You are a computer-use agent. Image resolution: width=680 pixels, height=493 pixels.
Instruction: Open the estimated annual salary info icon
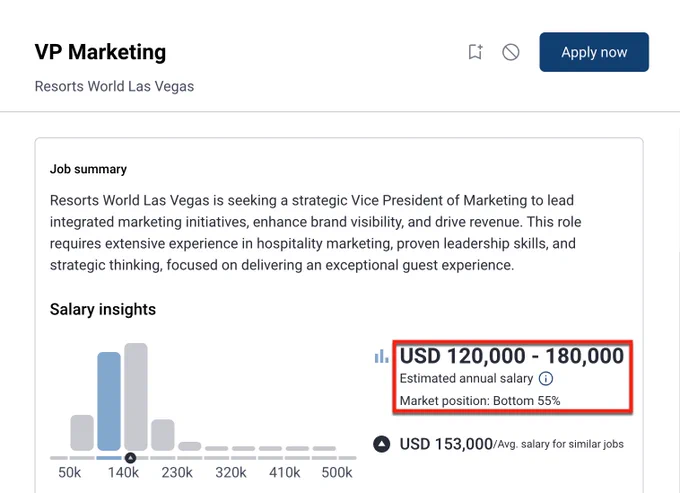[x=546, y=379]
